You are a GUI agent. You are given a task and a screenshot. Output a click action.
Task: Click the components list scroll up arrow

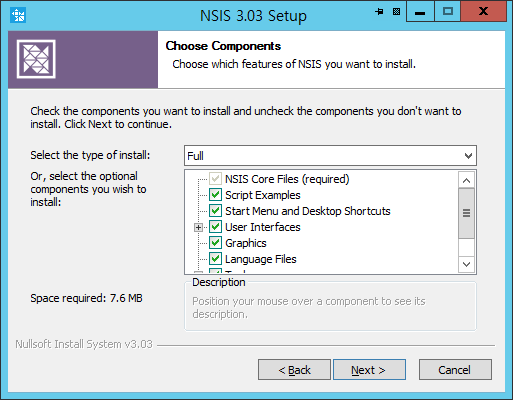[466, 180]
